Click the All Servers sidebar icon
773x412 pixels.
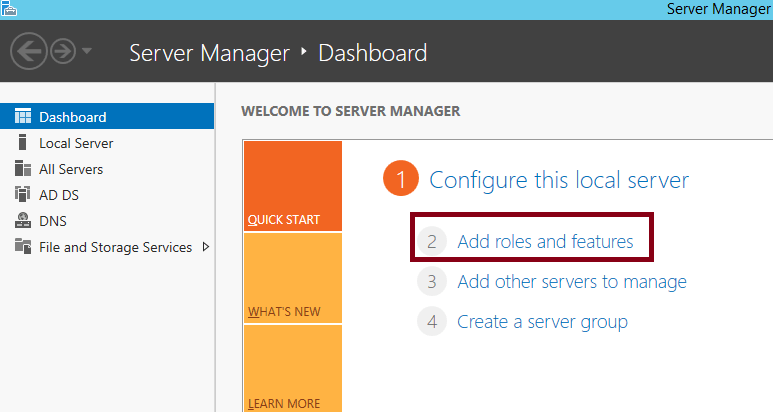(23, 169)
